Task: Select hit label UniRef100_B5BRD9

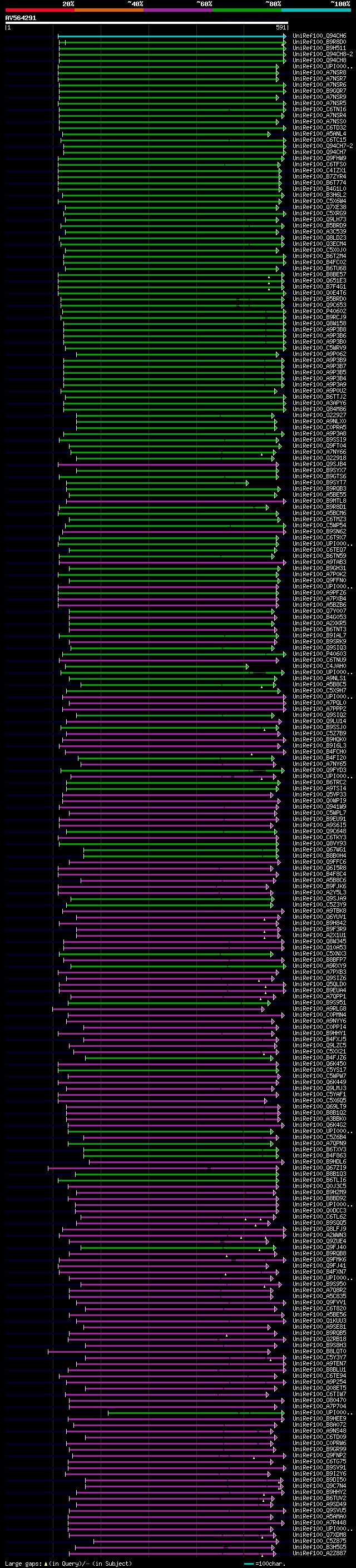Action: [x=319, y=226]
